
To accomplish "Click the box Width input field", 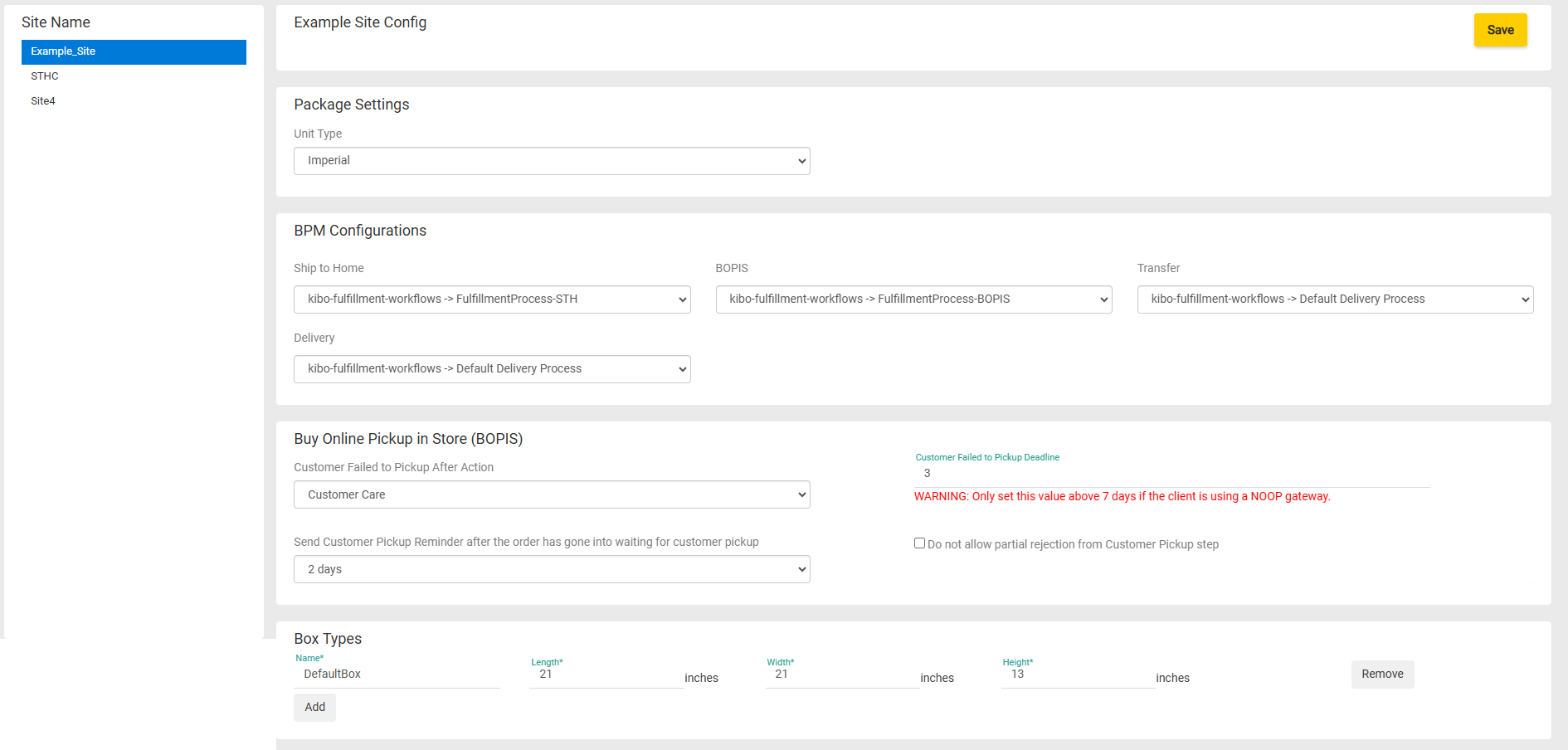I will pyautogui.click(x=842, y=675).
